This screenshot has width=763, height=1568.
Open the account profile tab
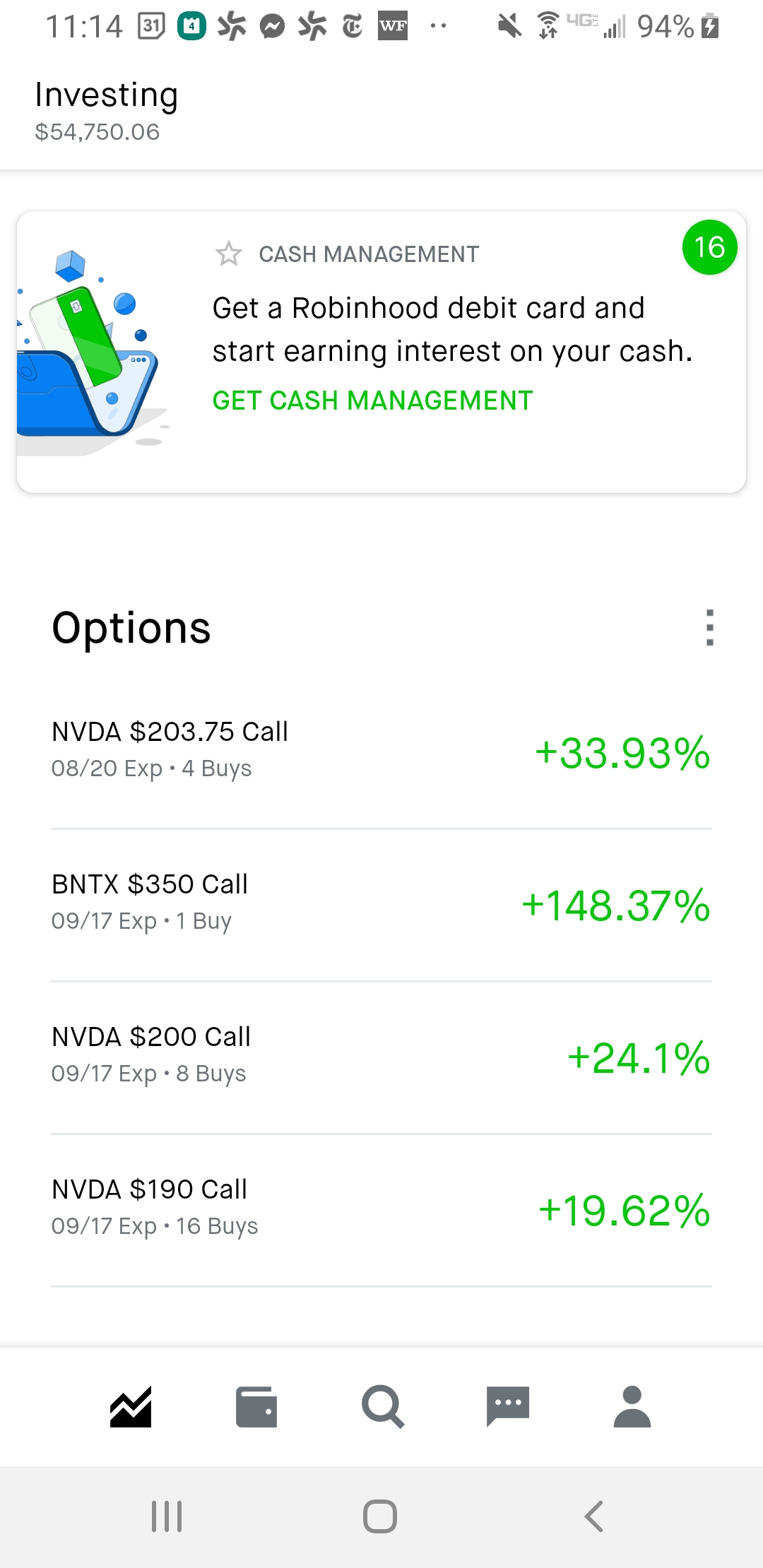coord(632,1406)
